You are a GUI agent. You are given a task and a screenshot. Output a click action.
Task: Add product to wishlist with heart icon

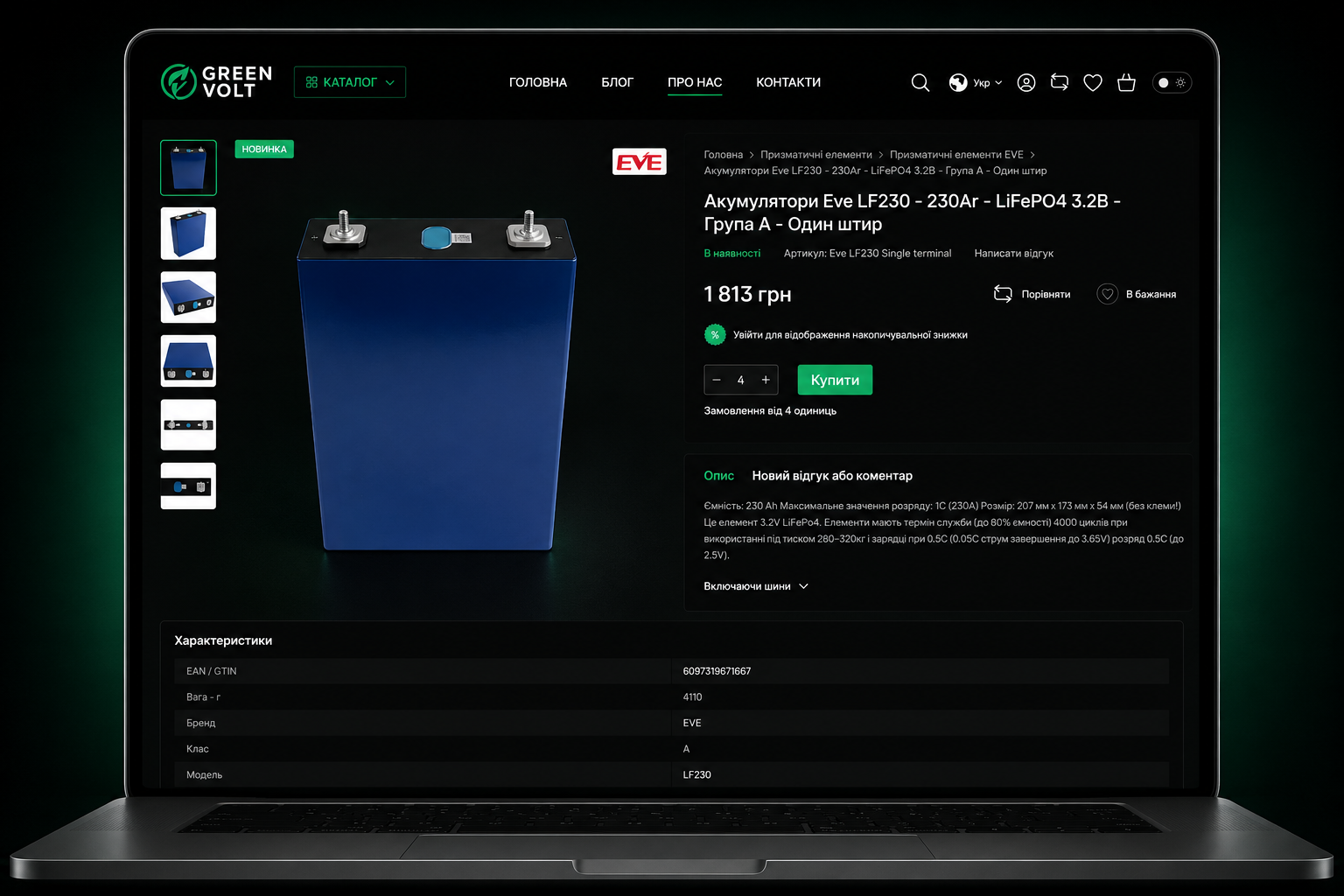[x=1107, y=294]
